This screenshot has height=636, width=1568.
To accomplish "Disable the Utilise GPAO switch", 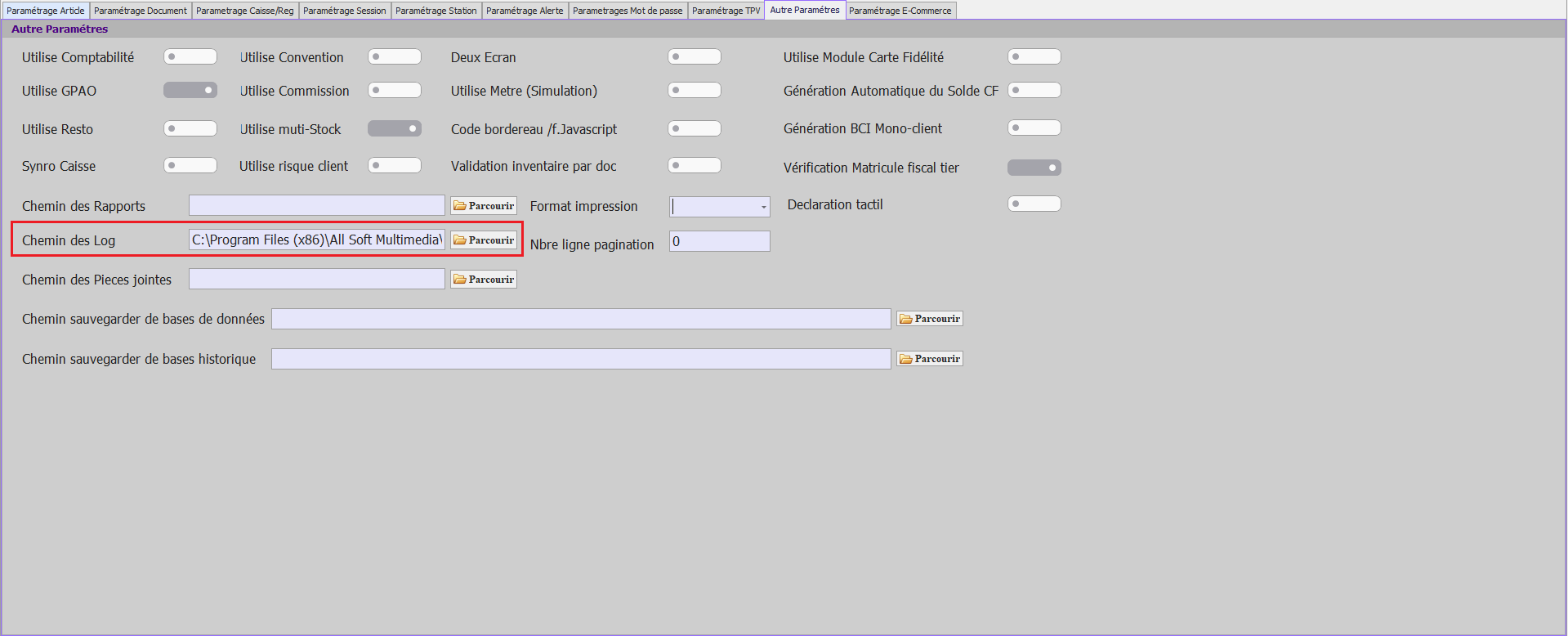I will (190, 90).
